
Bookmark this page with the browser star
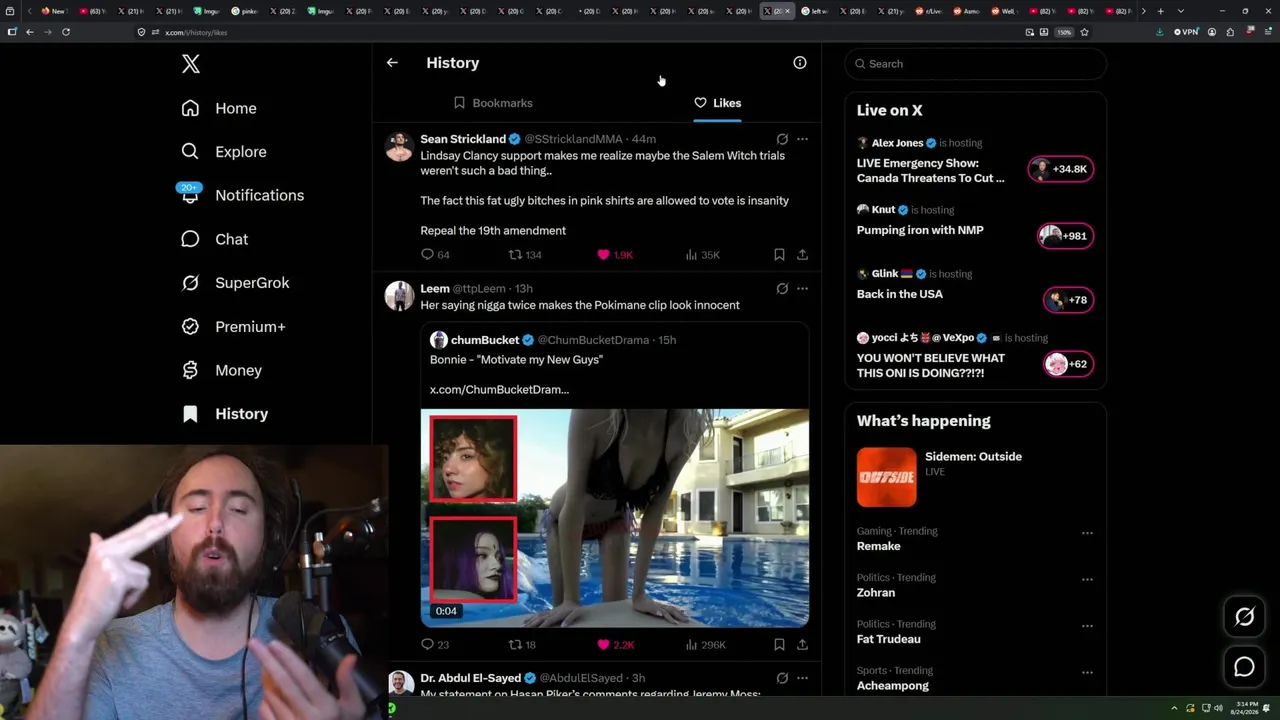coord(1084,32)
